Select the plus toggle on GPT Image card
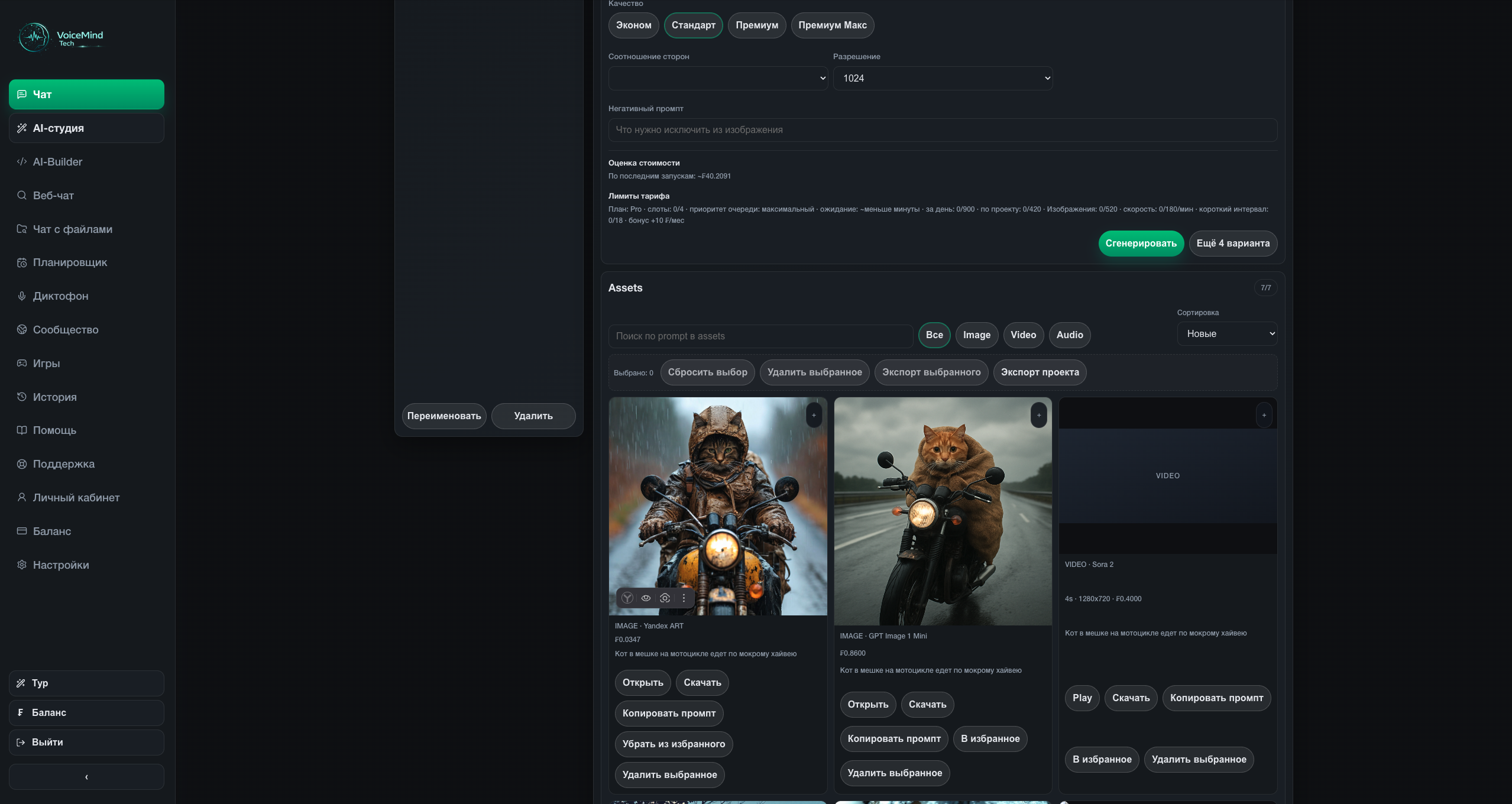 click(1039, 415)
